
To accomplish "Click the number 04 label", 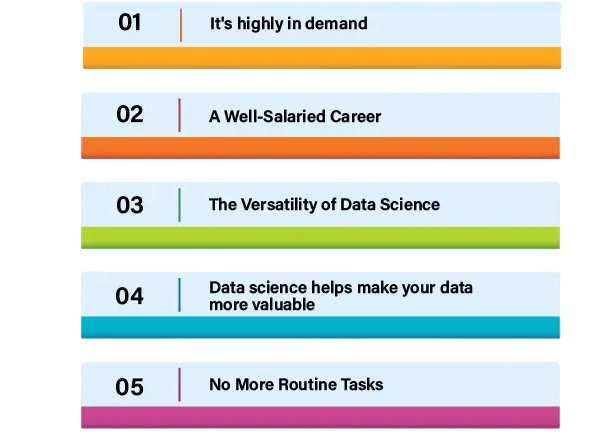I will (x=130, y=296).
